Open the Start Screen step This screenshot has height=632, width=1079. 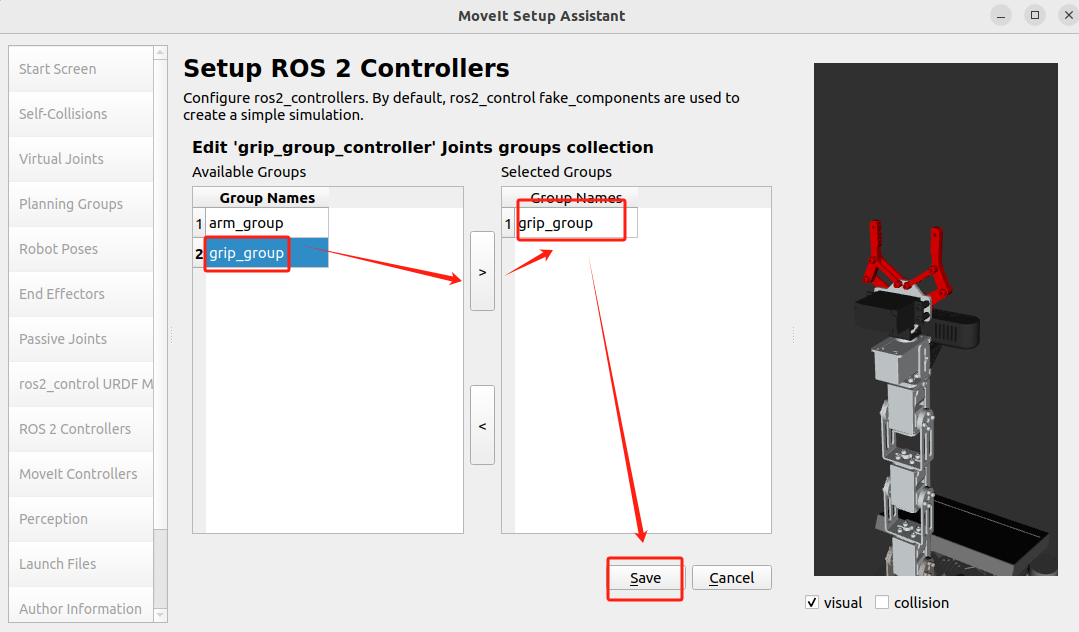pyautogui.click(x=81, y=69)
